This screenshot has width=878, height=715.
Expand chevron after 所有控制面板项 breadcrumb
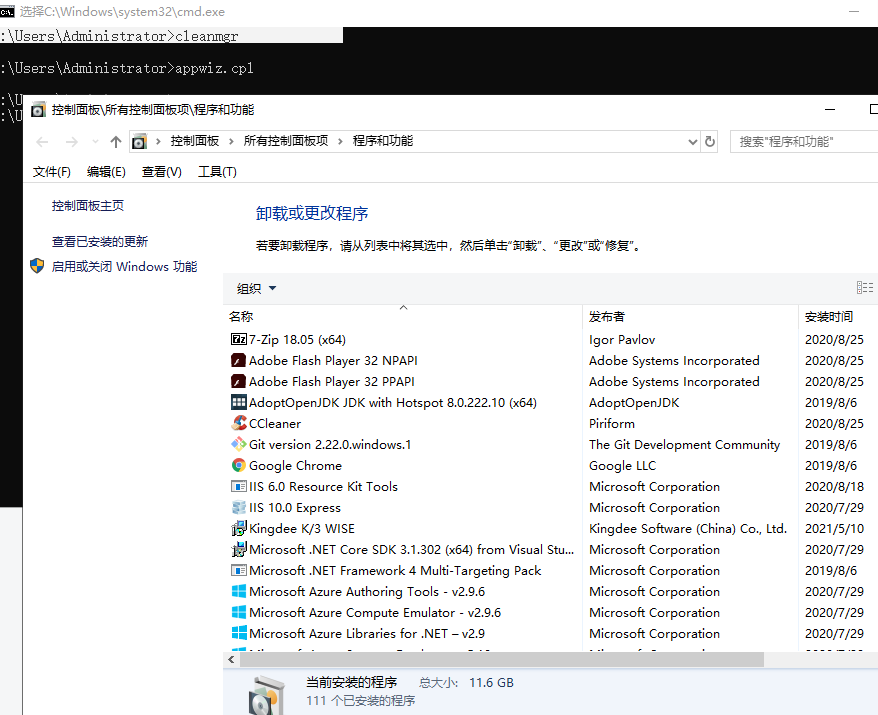(x=340, y=142)
